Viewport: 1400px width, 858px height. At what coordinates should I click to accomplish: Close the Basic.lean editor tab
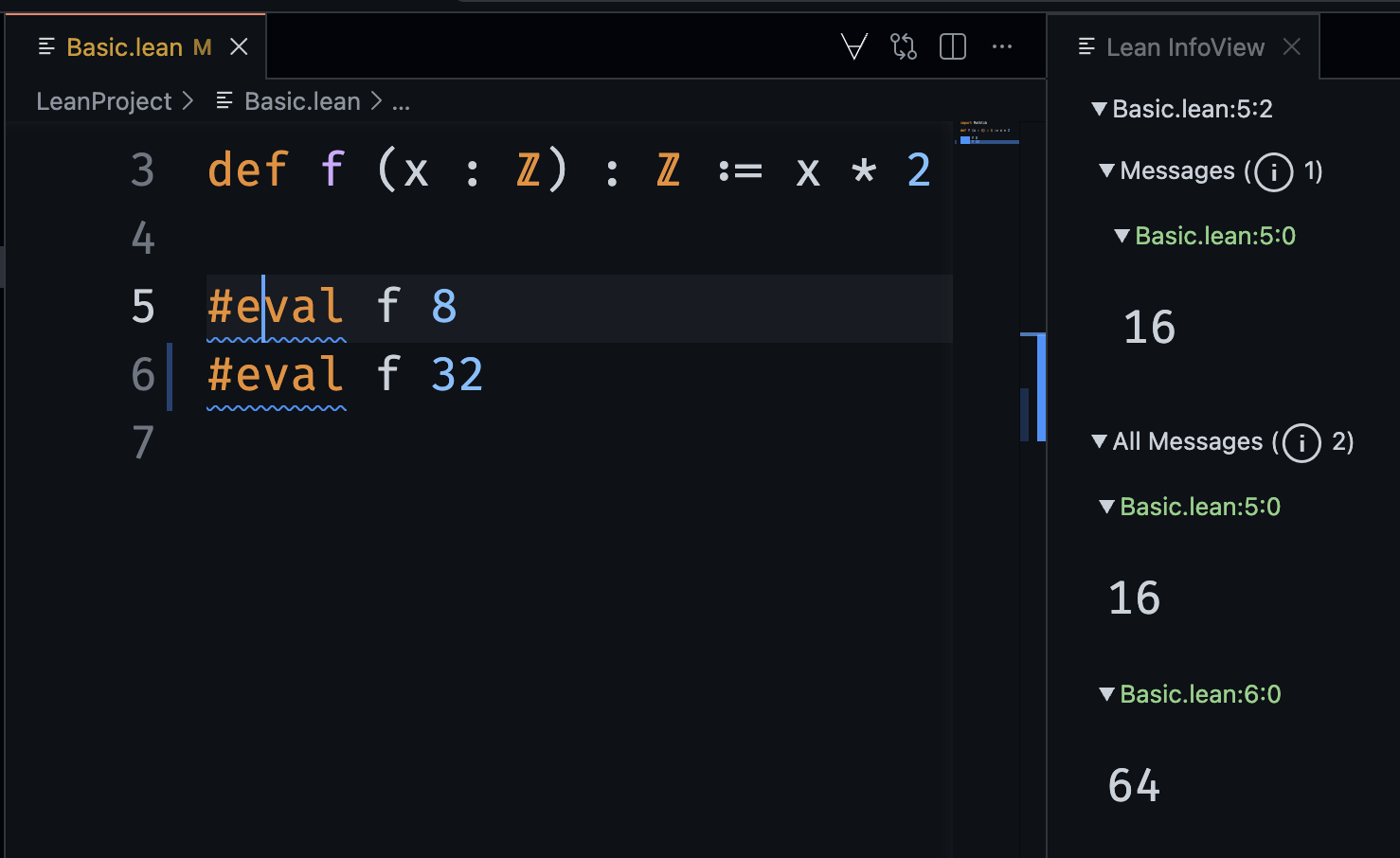point(239,46)
